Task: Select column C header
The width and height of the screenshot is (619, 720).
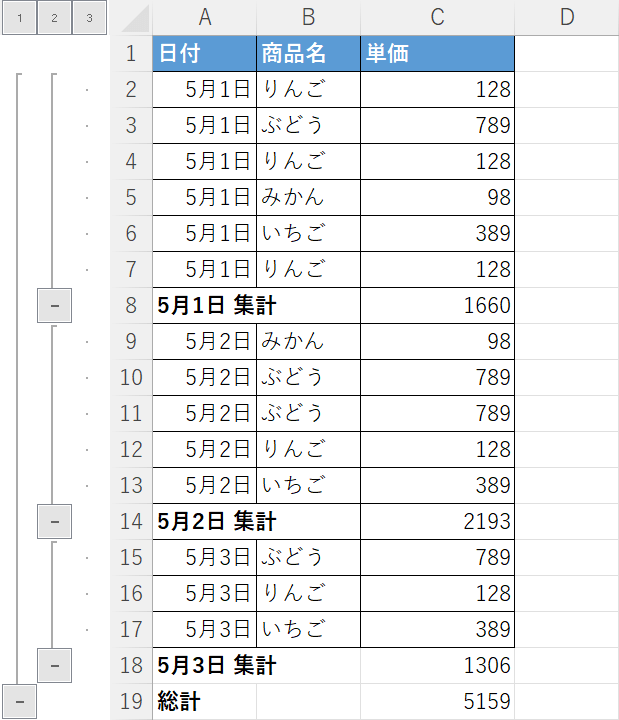Action: [437, 17]
